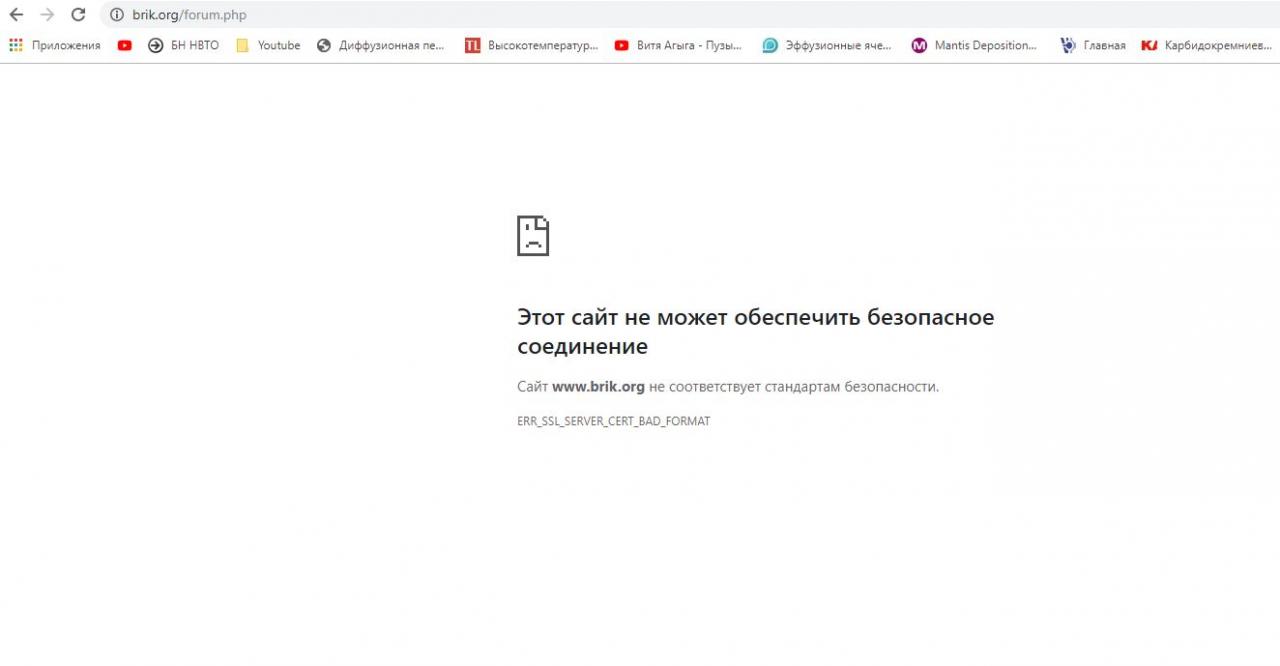Open site info icon in address bar
This screenshot has width=1280, height=666.
[x=116, y=15]
